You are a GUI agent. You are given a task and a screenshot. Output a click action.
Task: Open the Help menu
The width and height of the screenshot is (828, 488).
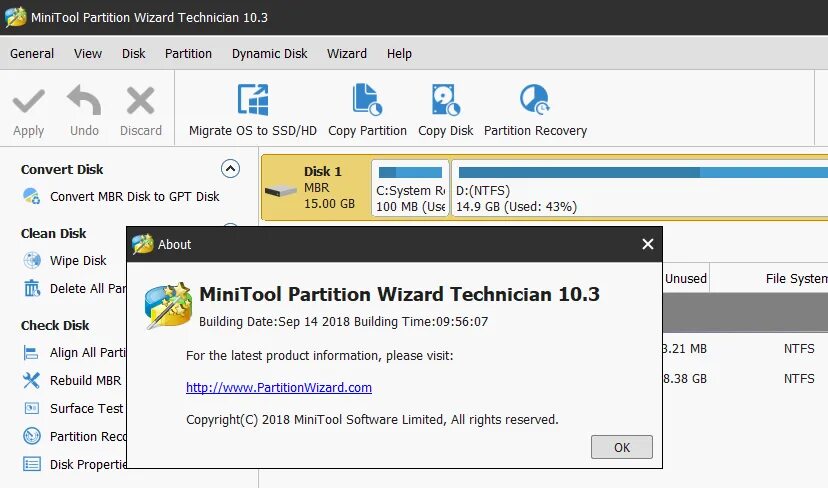tap(399, 53)
